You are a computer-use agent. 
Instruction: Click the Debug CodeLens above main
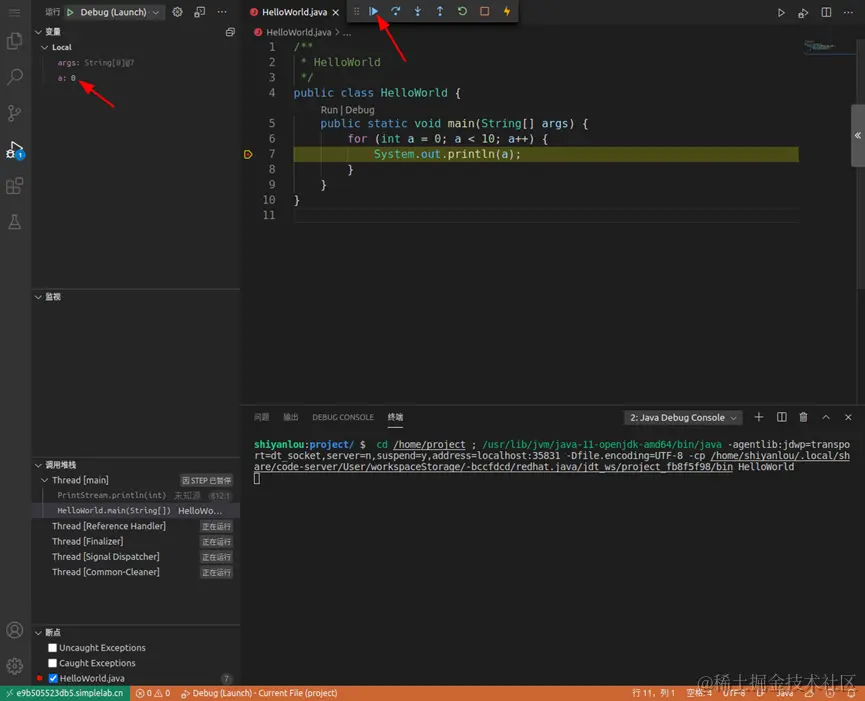pyautogui.click(x=360, y=110)
